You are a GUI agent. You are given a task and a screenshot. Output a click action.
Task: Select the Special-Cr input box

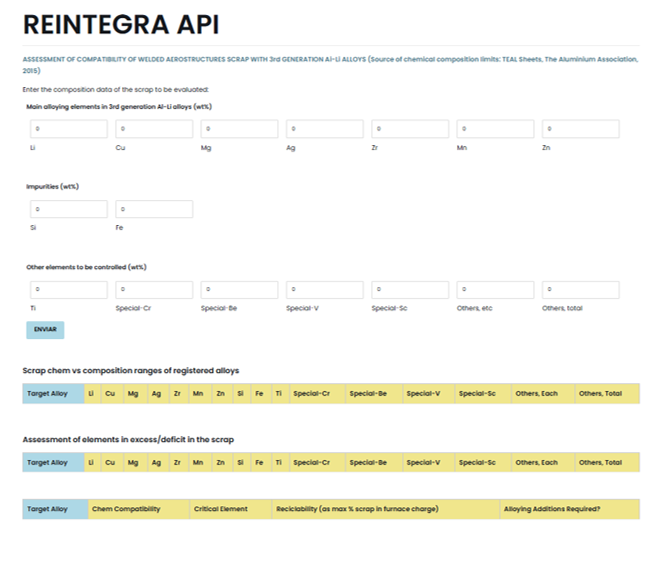[x=154, y=290]
